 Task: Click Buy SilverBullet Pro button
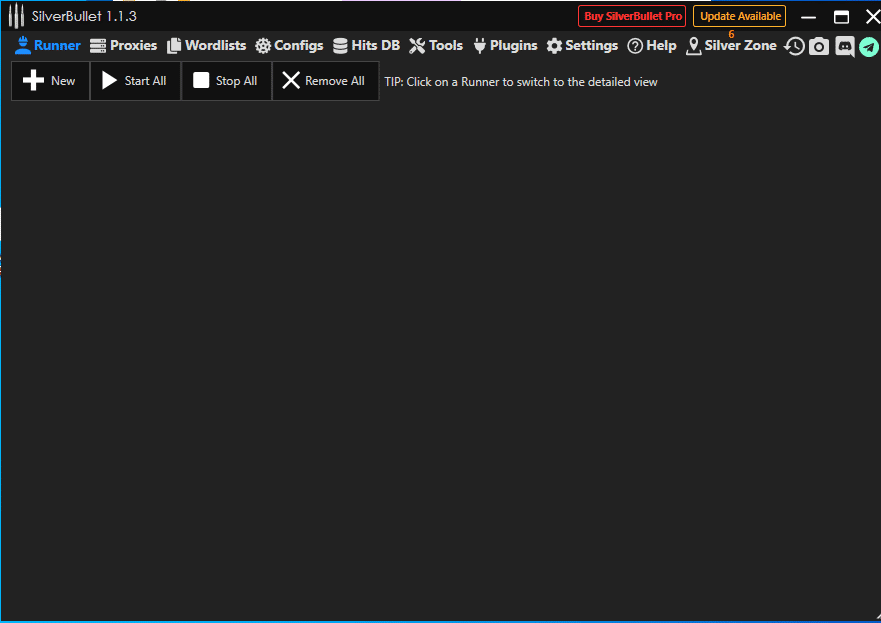tap(632, 16)
